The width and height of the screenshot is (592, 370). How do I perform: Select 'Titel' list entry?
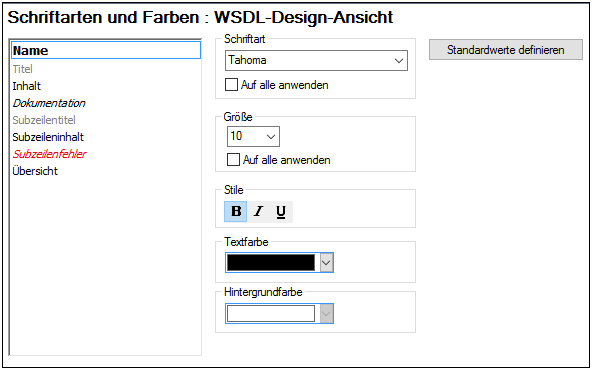pos(23,69)
